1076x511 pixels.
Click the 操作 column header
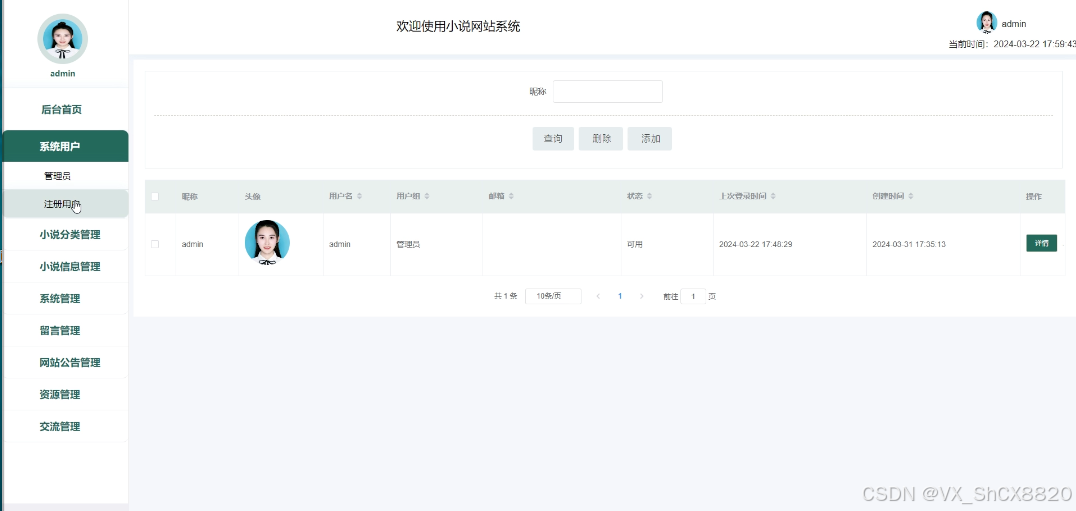1033,197
